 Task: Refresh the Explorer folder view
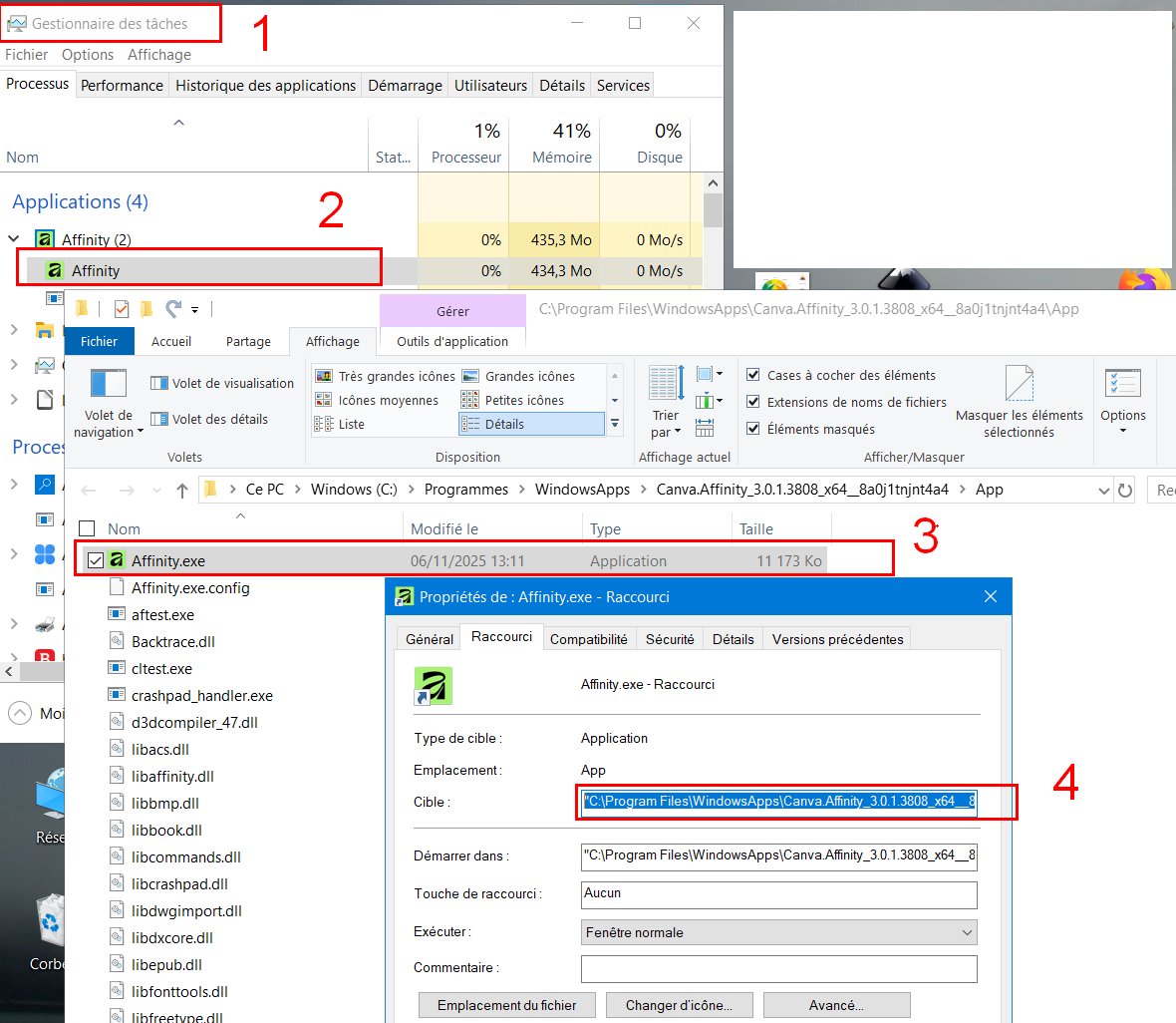(1125, 491)
